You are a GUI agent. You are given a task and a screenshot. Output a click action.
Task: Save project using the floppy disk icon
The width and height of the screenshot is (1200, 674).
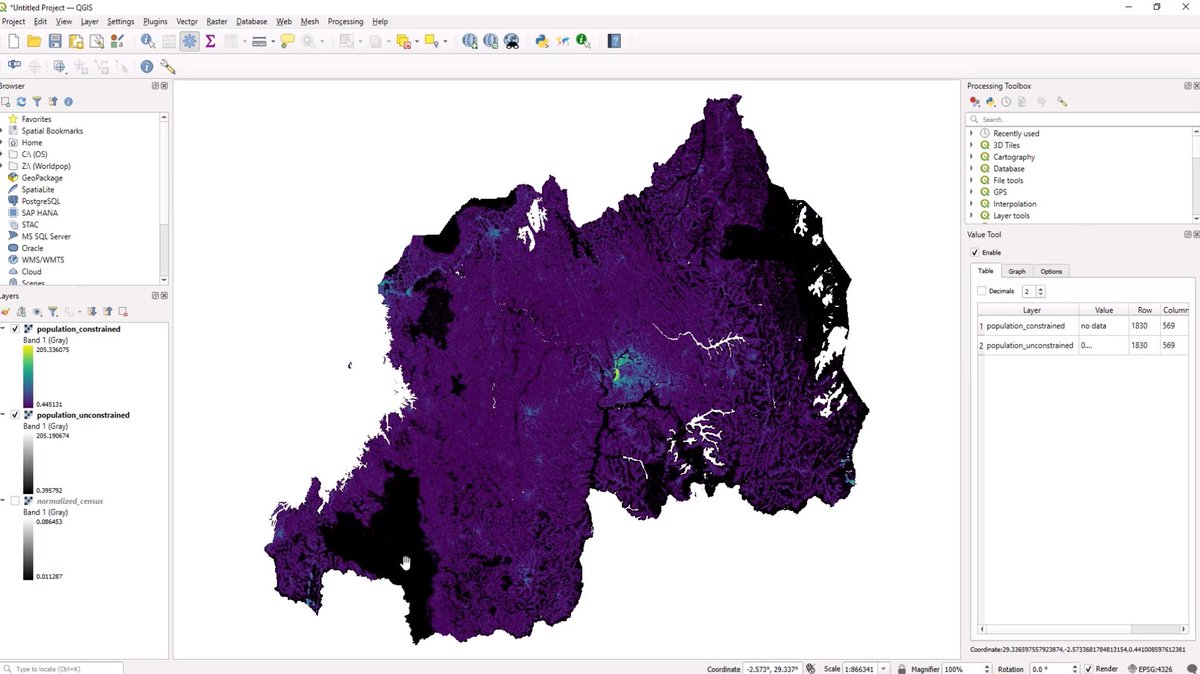55,41
